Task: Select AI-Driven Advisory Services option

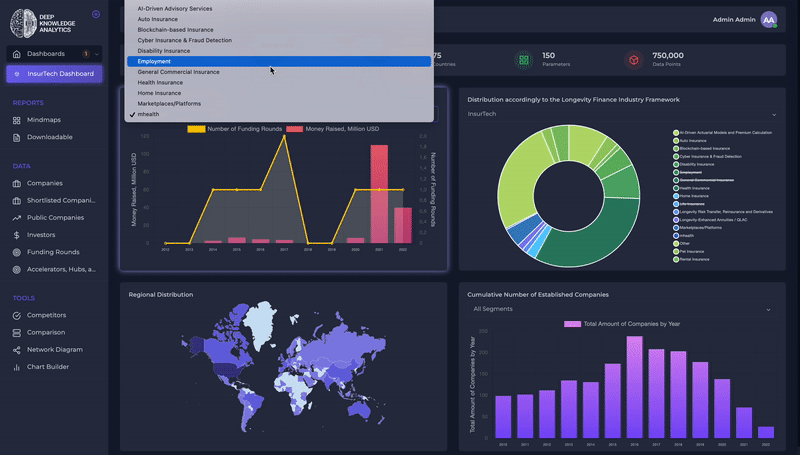Action: click(279, 9)
